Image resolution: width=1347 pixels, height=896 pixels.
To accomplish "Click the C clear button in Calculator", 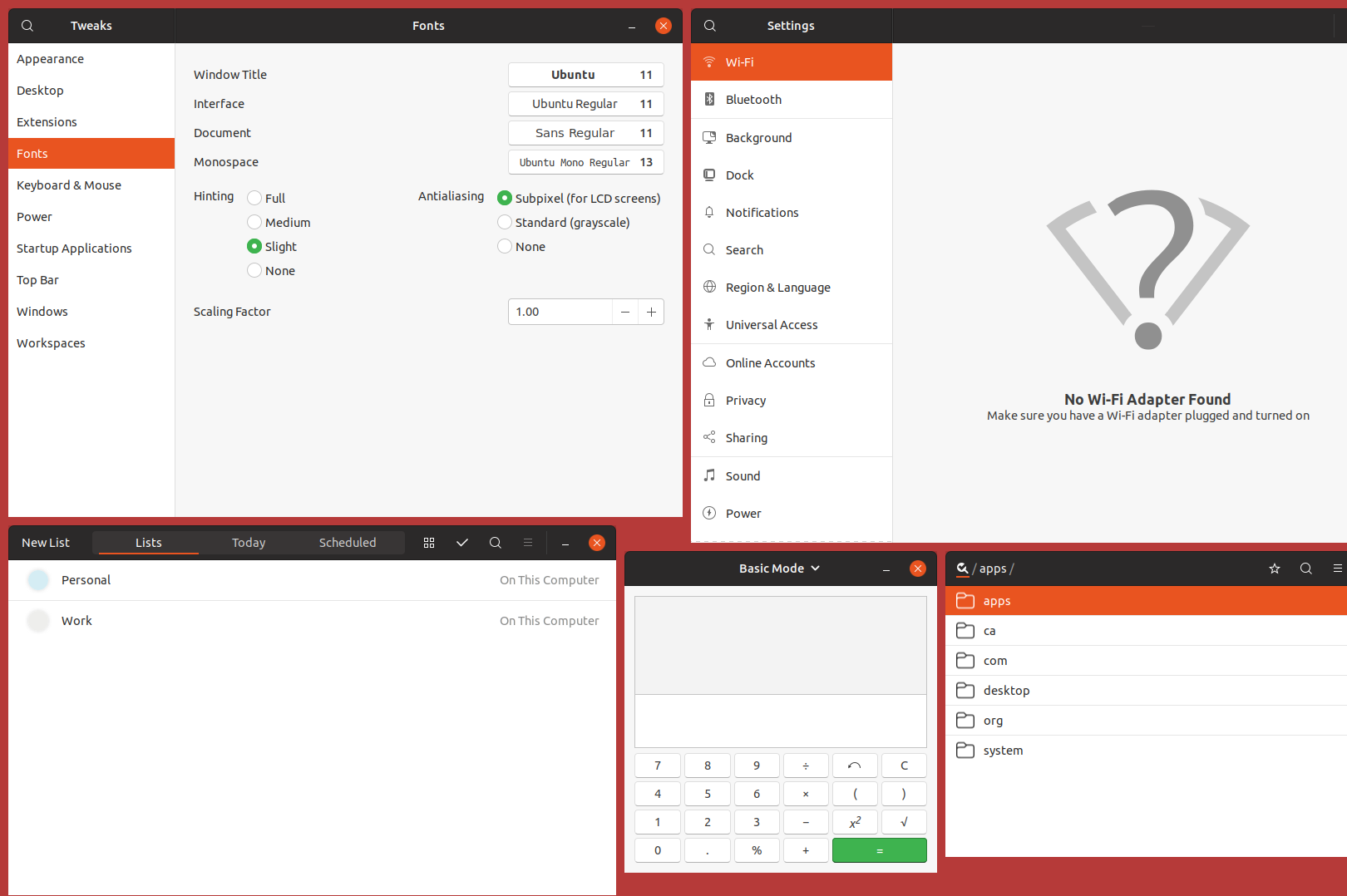I will point(904,766).
